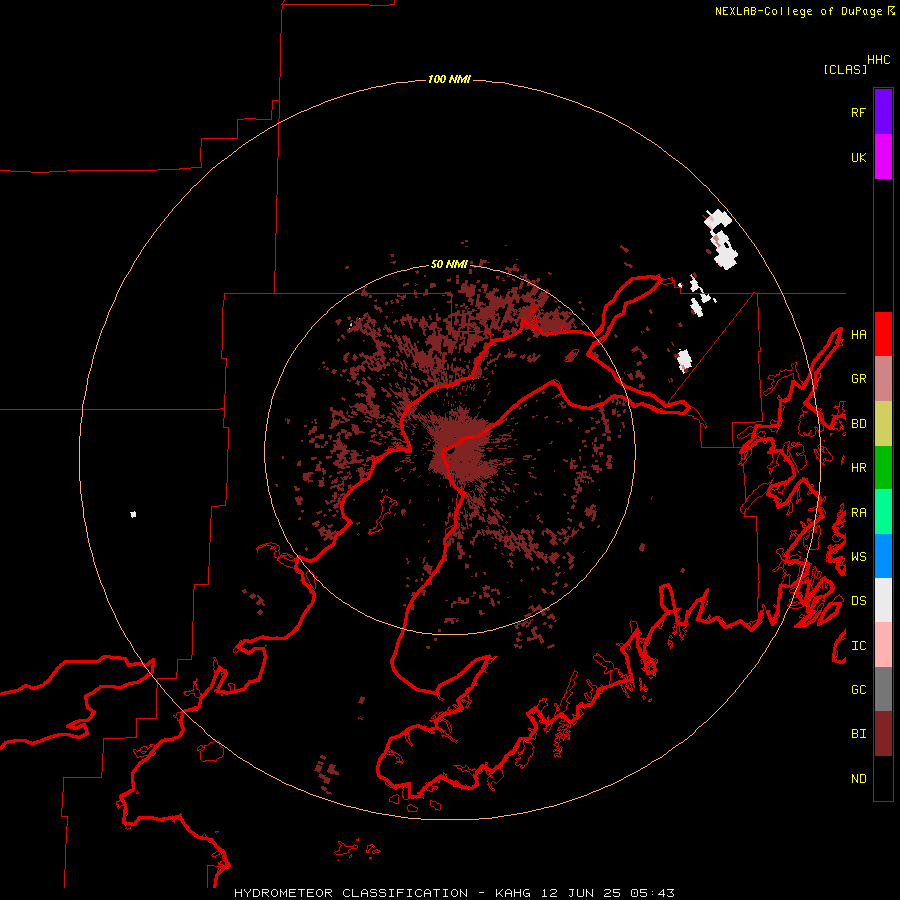This screenshot has width=900, height=900.
Task: Click the 50 NMI range ring label
Action: coord(449,265)
